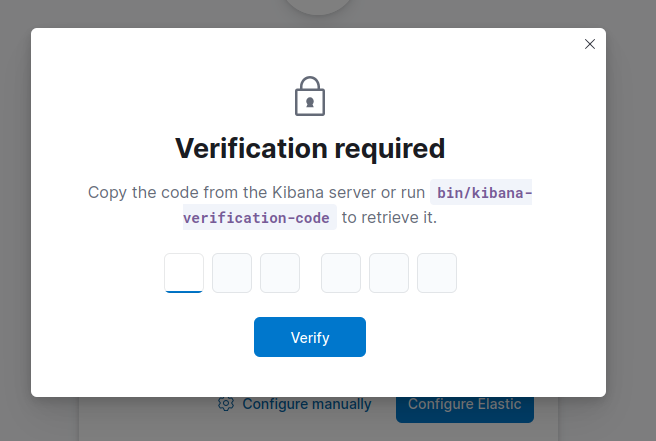Select the fifth verification code digit box

(x=389, y=273)
